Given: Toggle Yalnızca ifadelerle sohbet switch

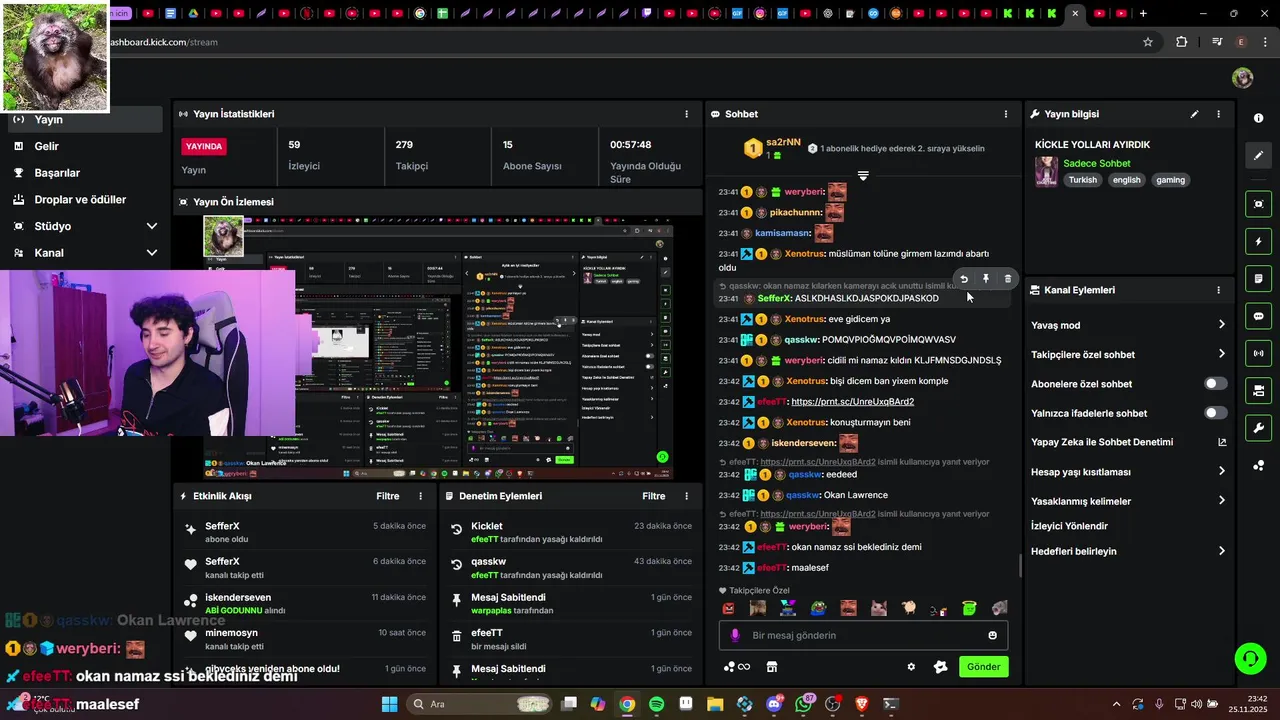Looking at the screenshot, I should [x=1216, y=413].
